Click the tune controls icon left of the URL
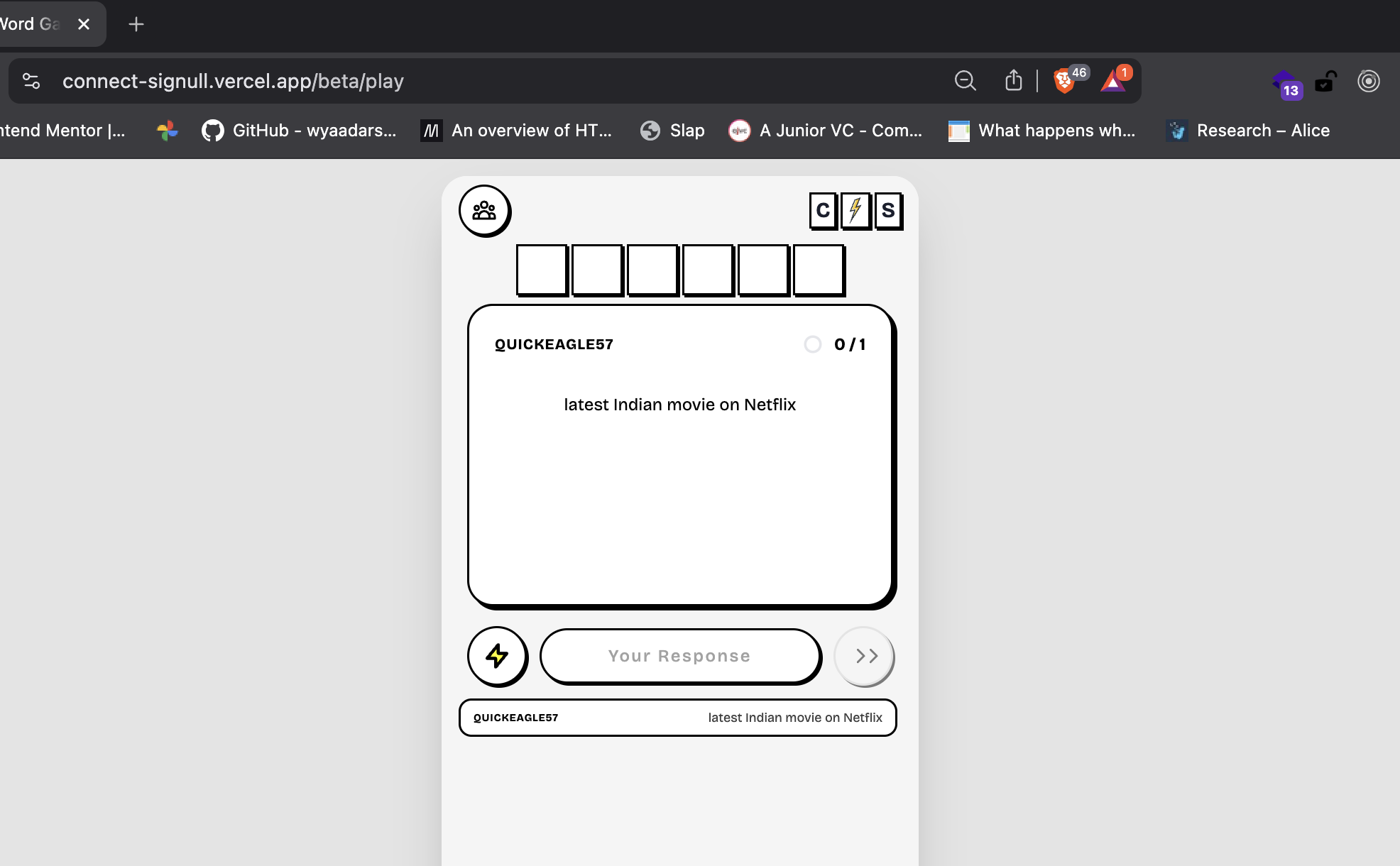 (x=31, y=80)
